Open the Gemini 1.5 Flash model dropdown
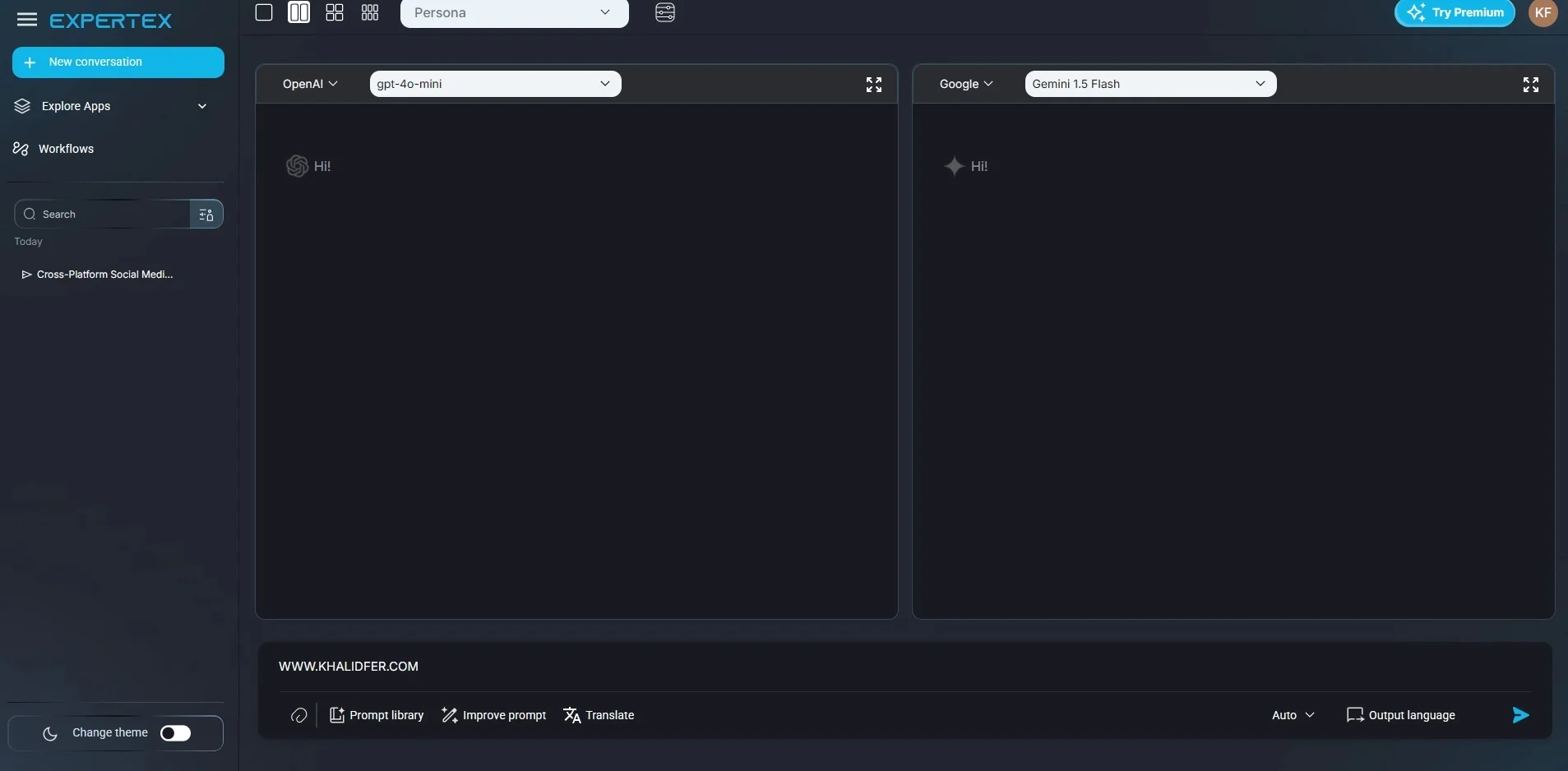The height and width of the screenshot is (771, 1568). [x=1149, y=83]
